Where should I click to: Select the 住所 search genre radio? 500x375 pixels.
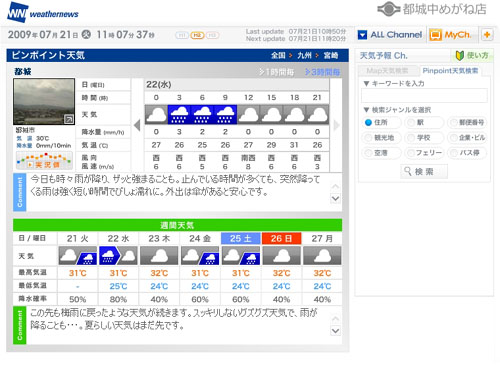368,122
